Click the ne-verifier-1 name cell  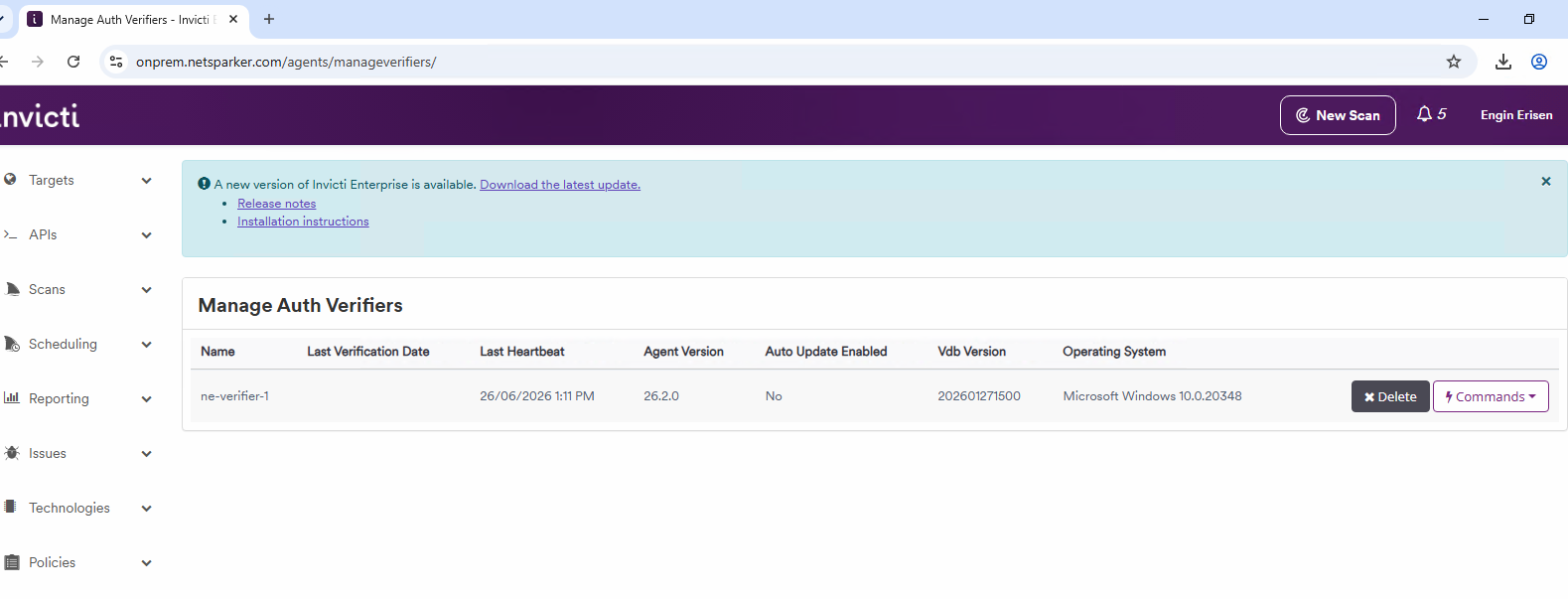[234, 396]
